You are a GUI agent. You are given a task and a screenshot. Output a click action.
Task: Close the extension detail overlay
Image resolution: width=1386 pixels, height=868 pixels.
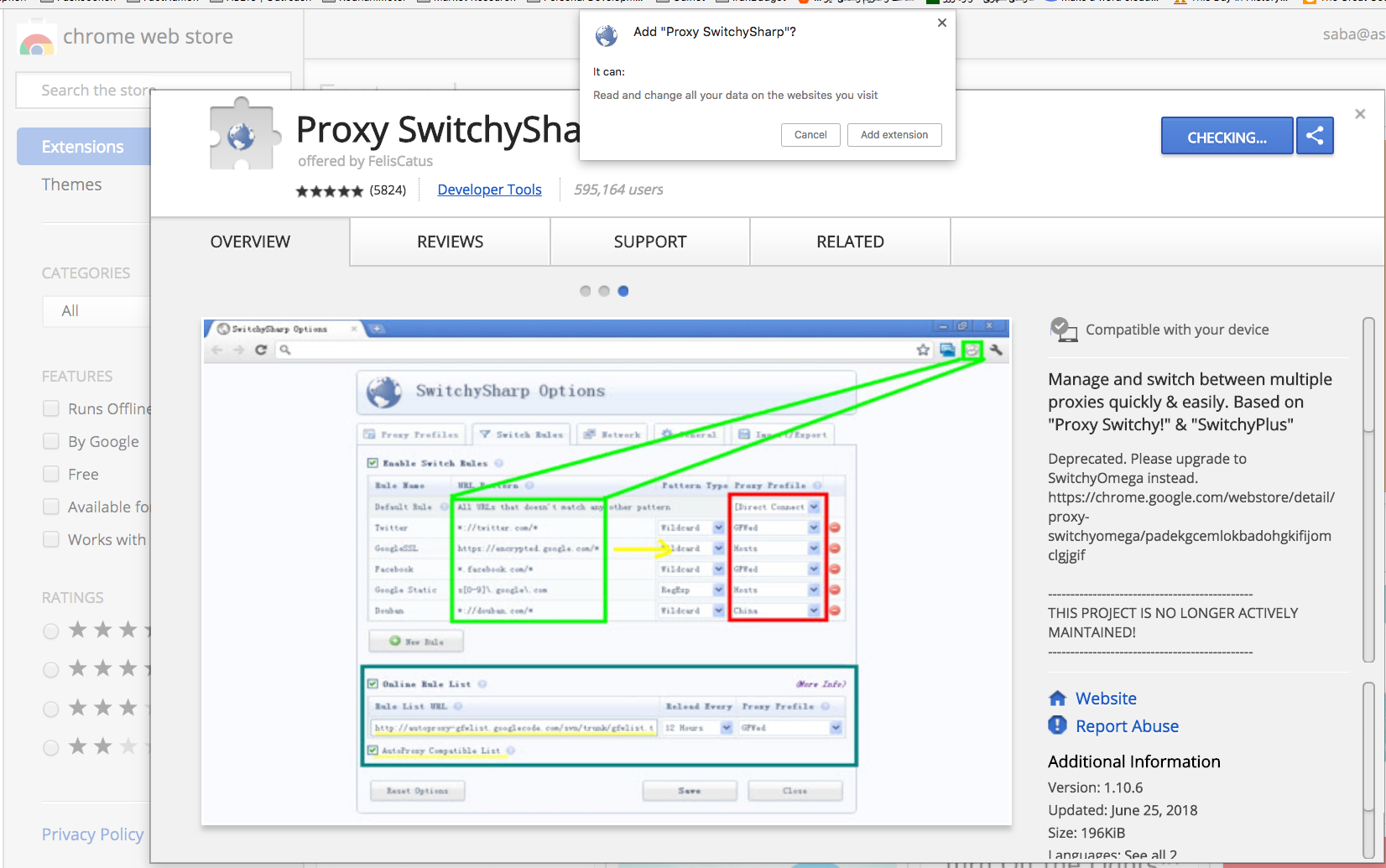pyautogui.click(x=1360, y=114)
